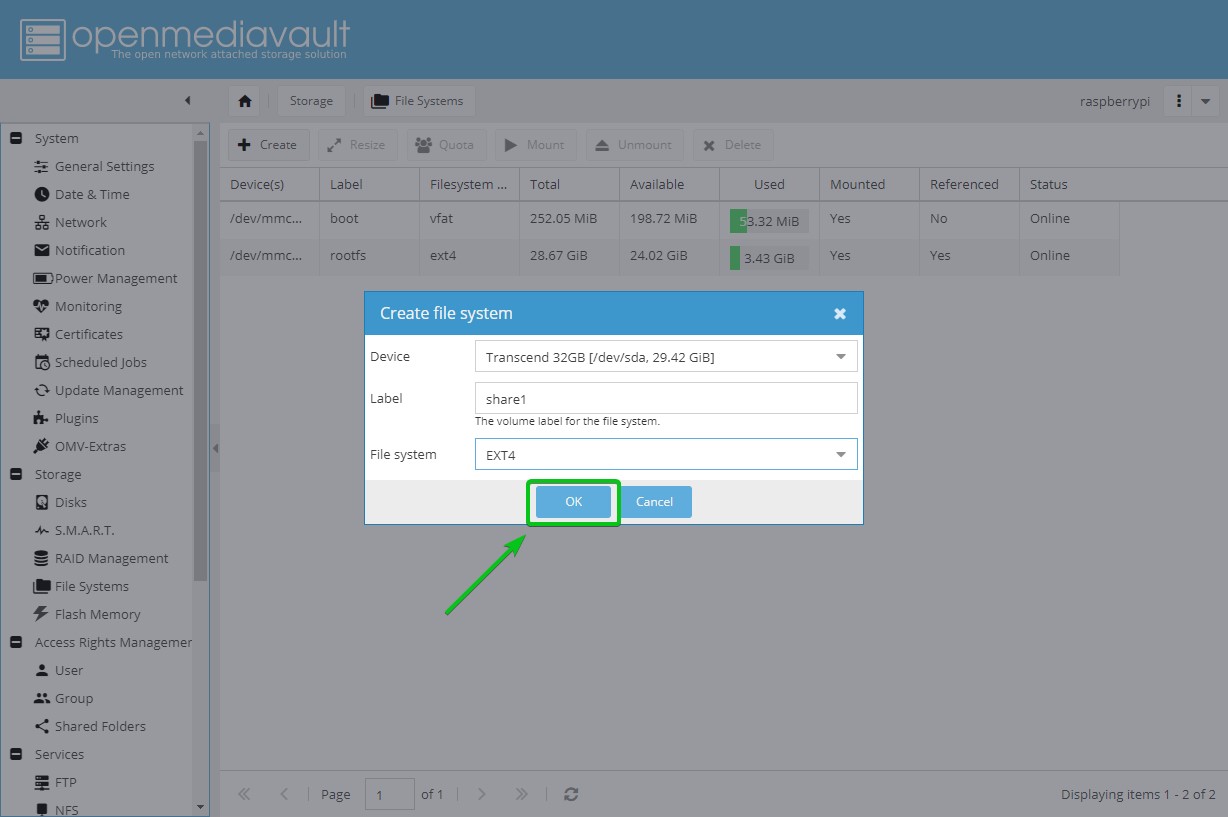Click the Label text field
Screen dimensions: 1228x817
tap(665, 399)
